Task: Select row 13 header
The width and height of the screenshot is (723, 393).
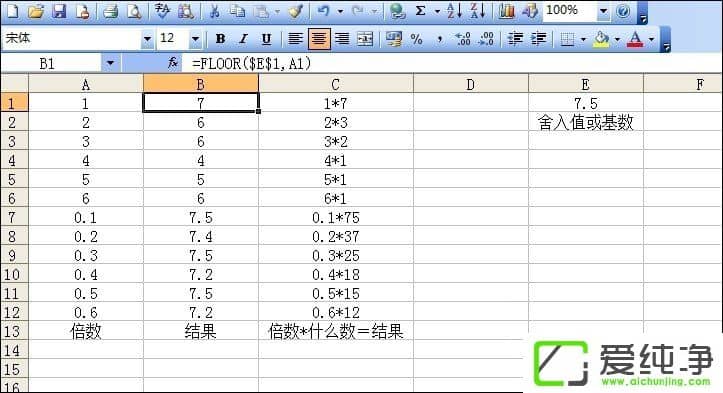Action: [x=14, y=331]
